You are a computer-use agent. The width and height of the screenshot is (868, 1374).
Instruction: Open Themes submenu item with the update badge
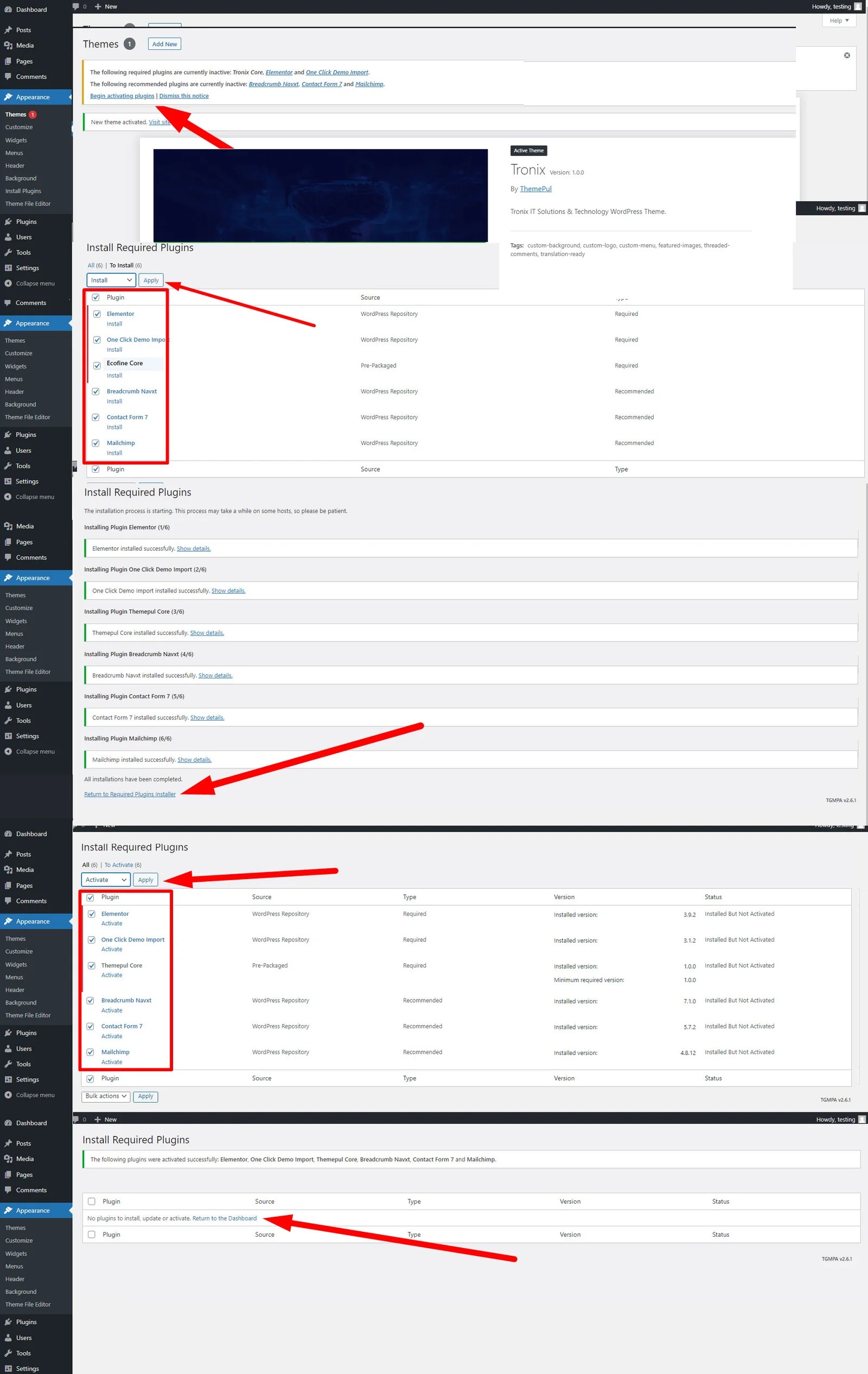[x=21, y=114]
